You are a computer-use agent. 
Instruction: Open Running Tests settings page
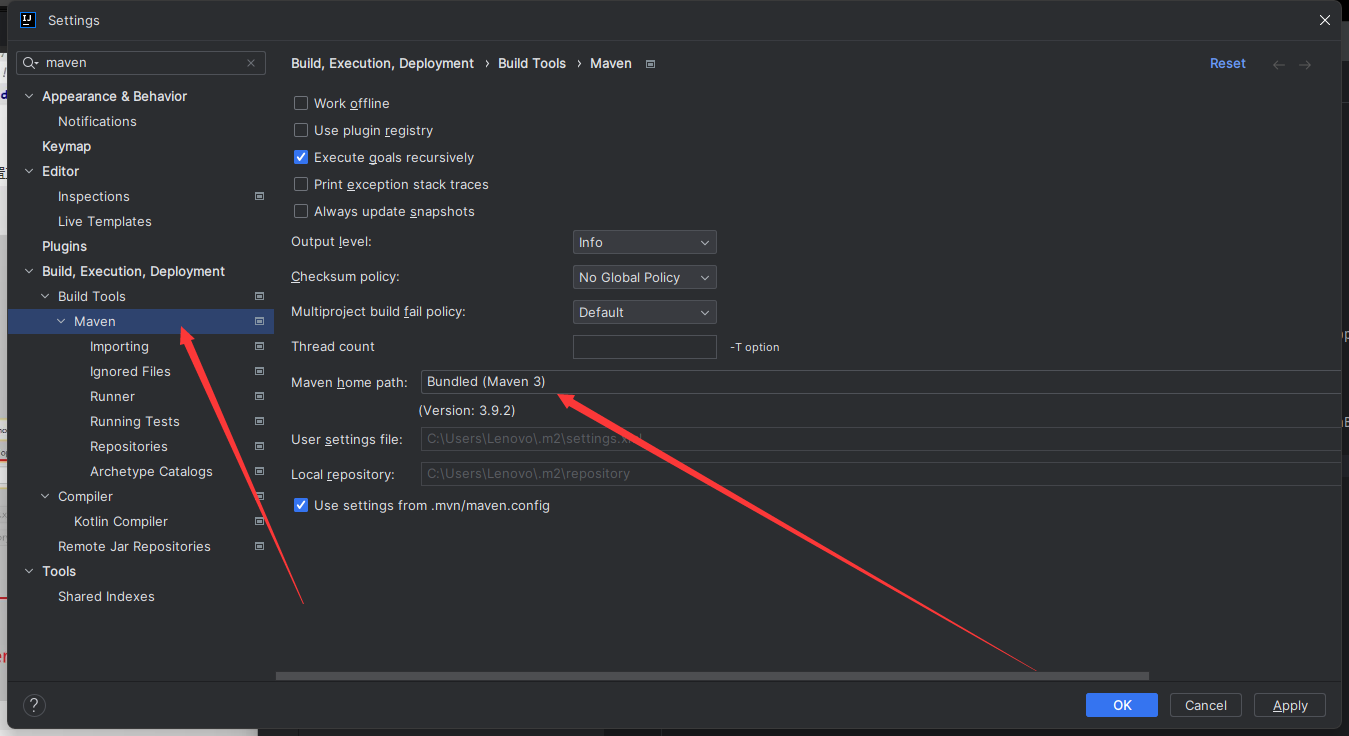click(x=135, y=421)
